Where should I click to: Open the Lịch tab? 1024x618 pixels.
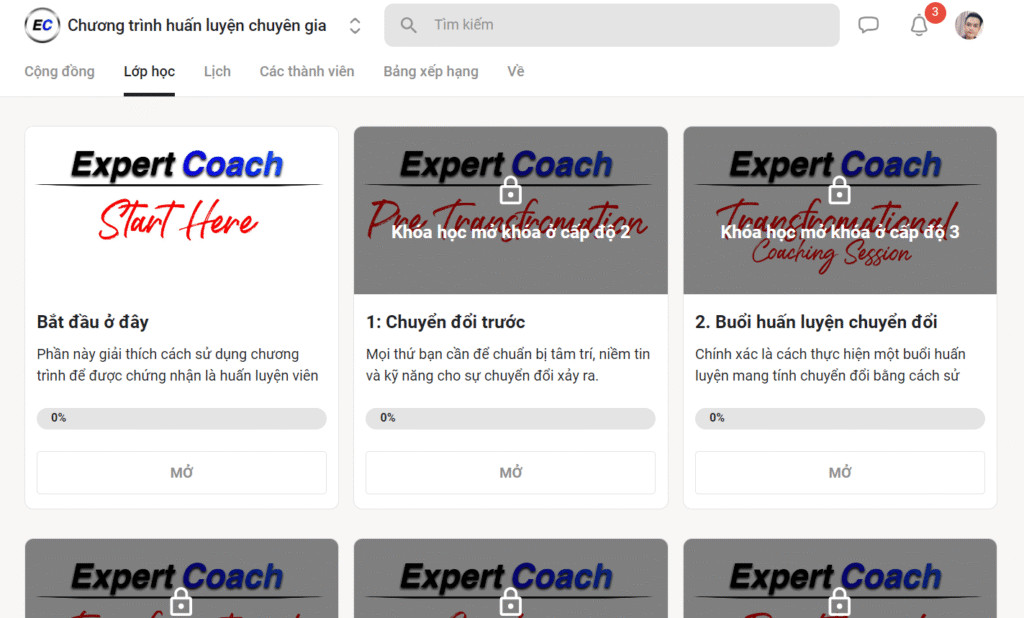217,71
